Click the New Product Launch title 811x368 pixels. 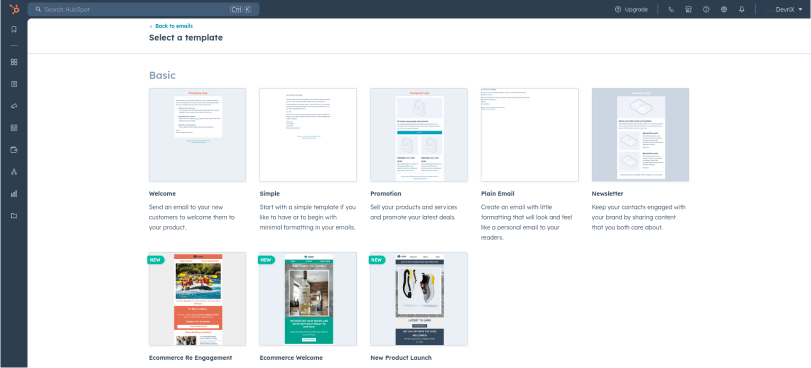tap(401, 358)
